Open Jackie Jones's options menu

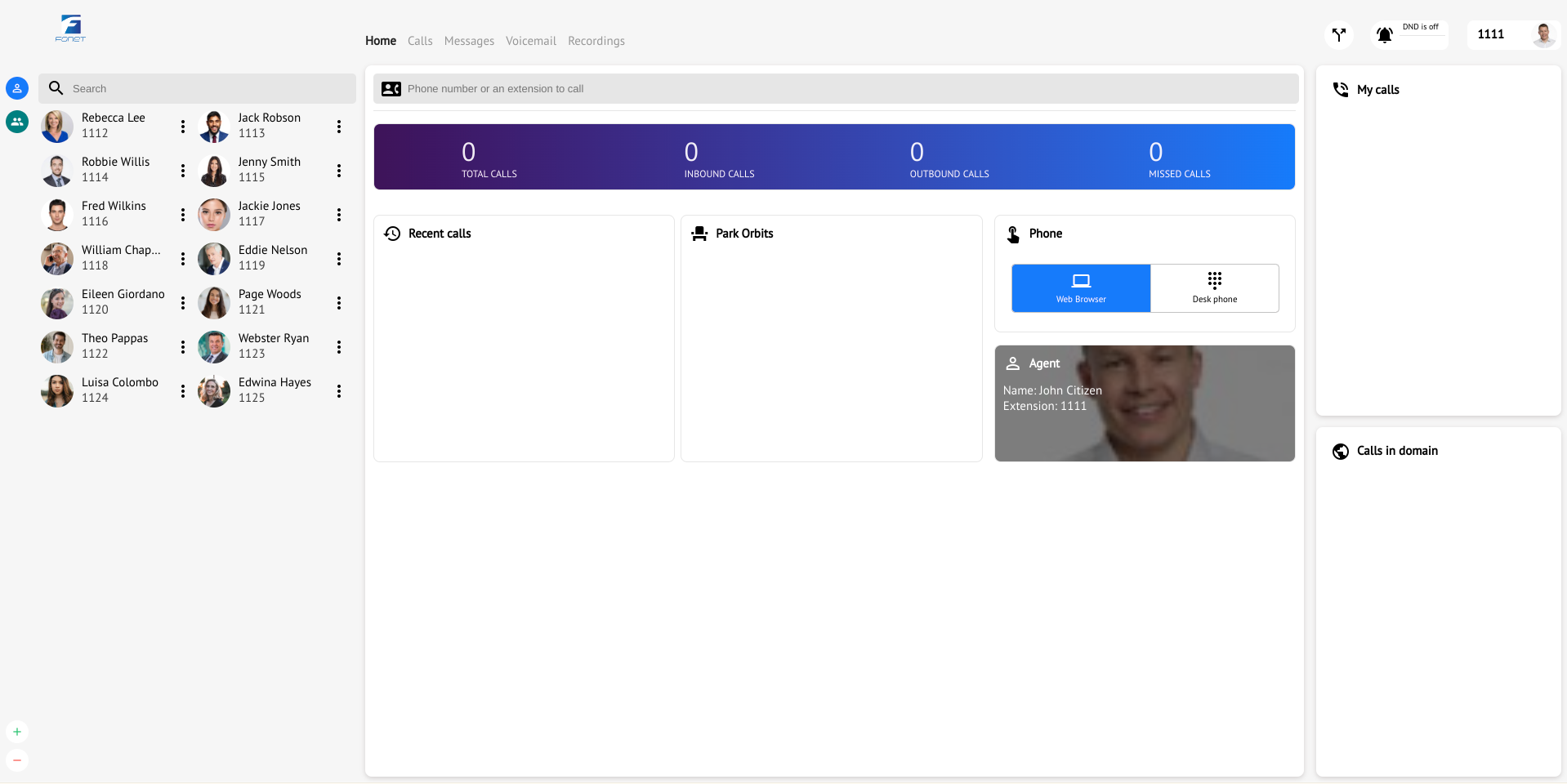(339, 215)
